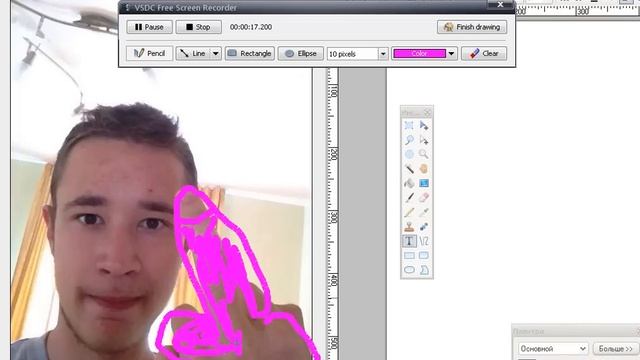Select the Ellipse shape tool in the palette
Viewport: 640px width, 360px height.
click(x=409, y=270)
